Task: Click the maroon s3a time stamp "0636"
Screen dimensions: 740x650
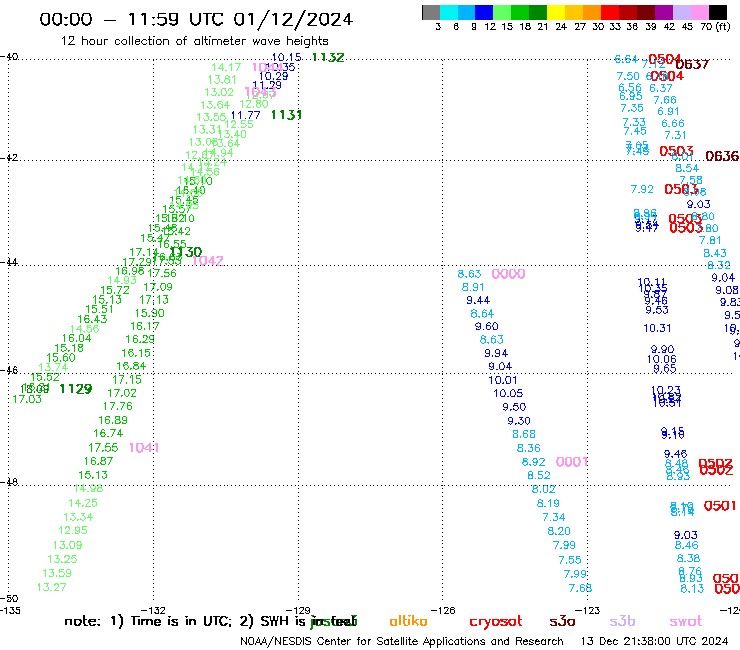Action: tap(722, 156)
